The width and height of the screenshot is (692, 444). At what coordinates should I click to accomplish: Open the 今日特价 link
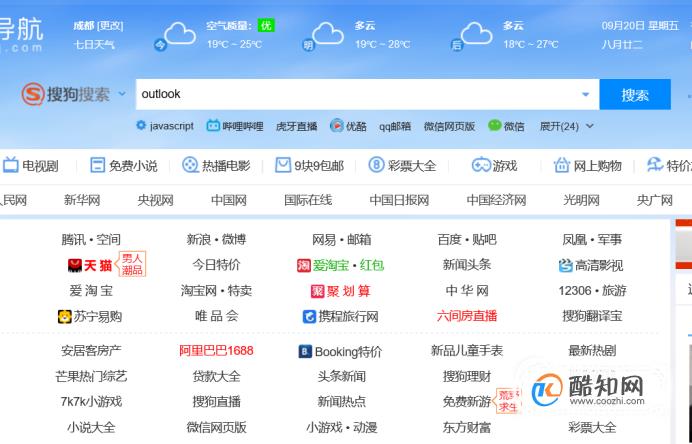pos(216,265)
